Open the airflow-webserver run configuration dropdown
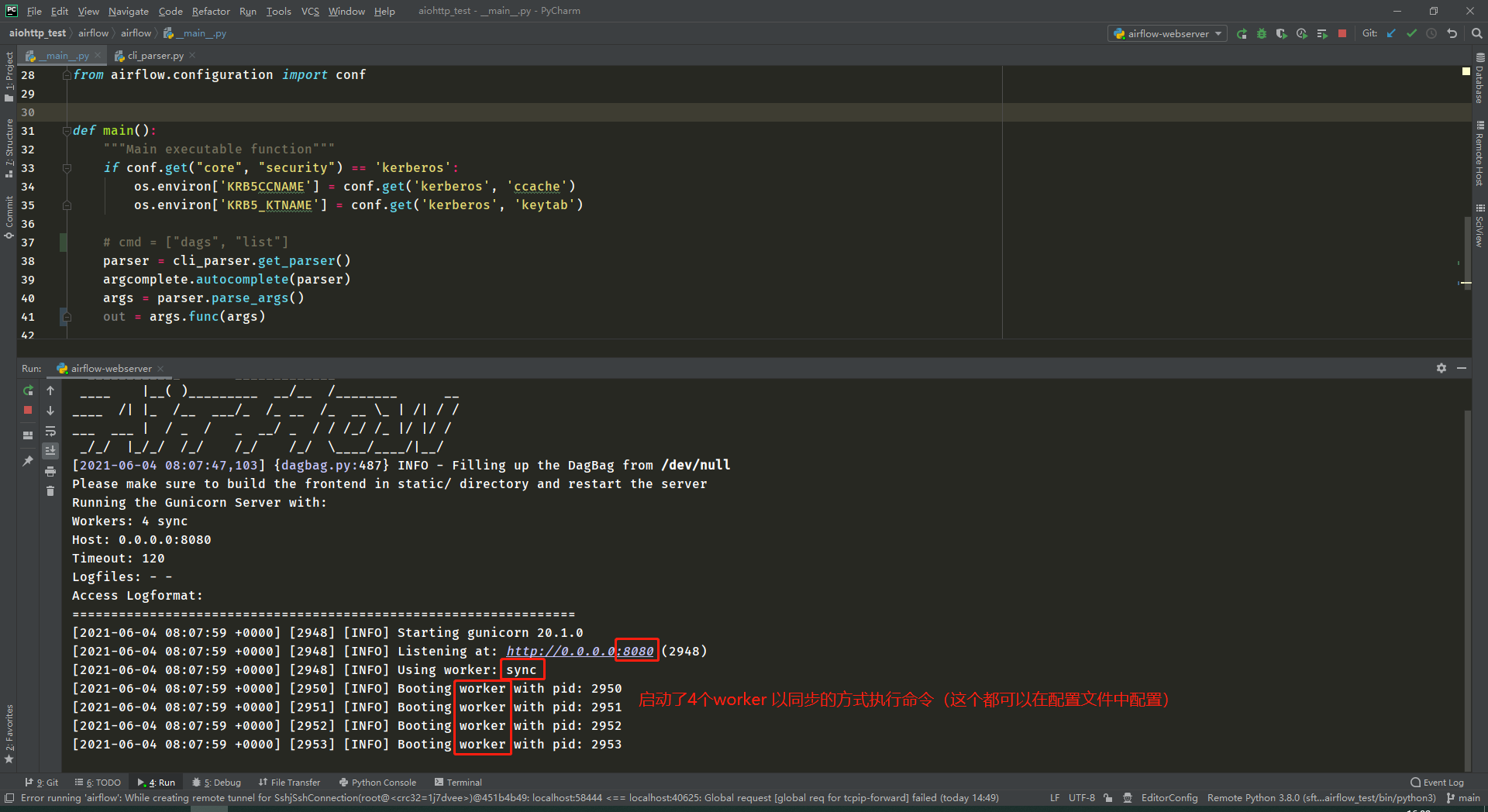Viewport: 1488px width, 812px height. (1167, 33)
